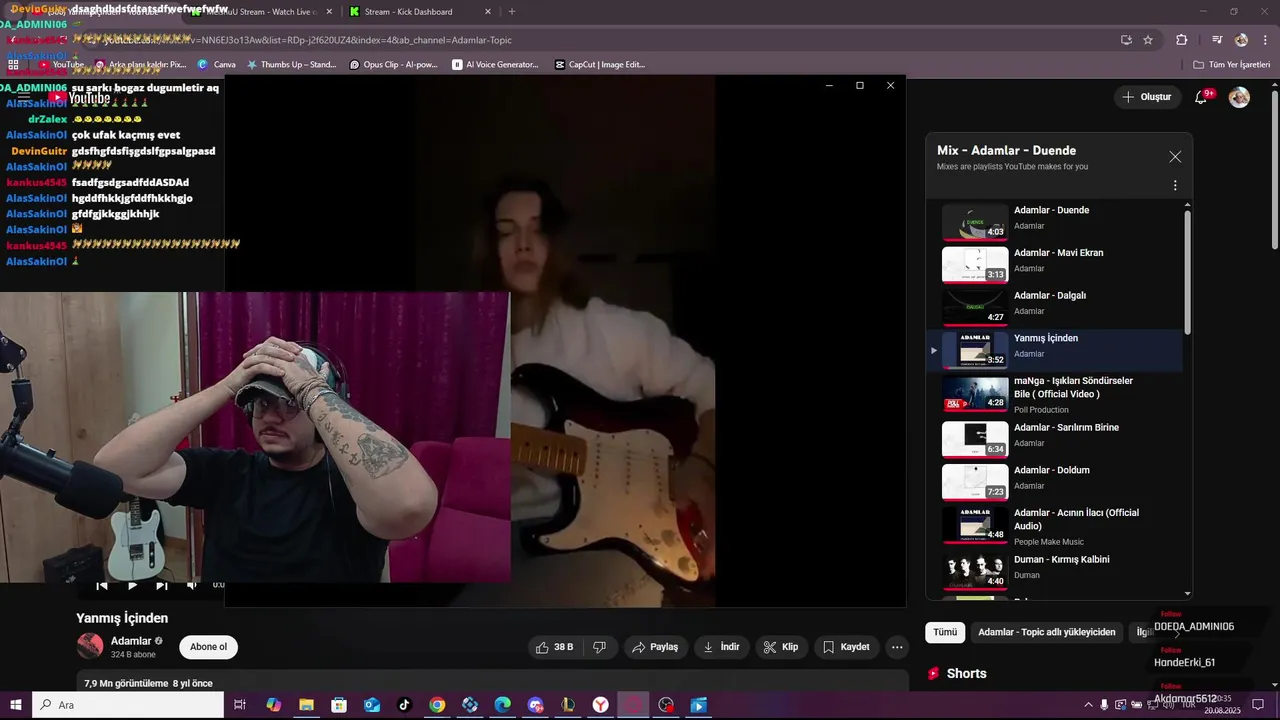Viewport: 1280px width, 720px height.
Task: Open more actions menu beside Kaydet
Action: coord(897,647)
